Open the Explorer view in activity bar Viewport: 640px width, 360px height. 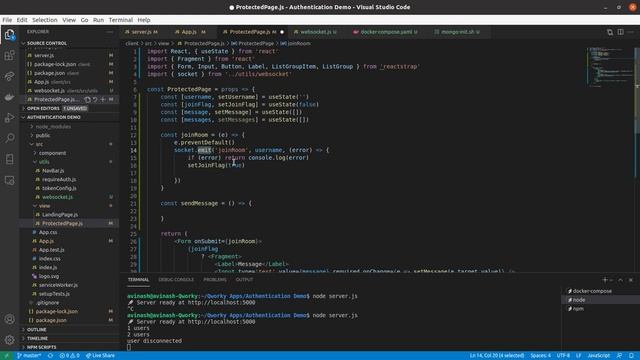pos(9,35)
